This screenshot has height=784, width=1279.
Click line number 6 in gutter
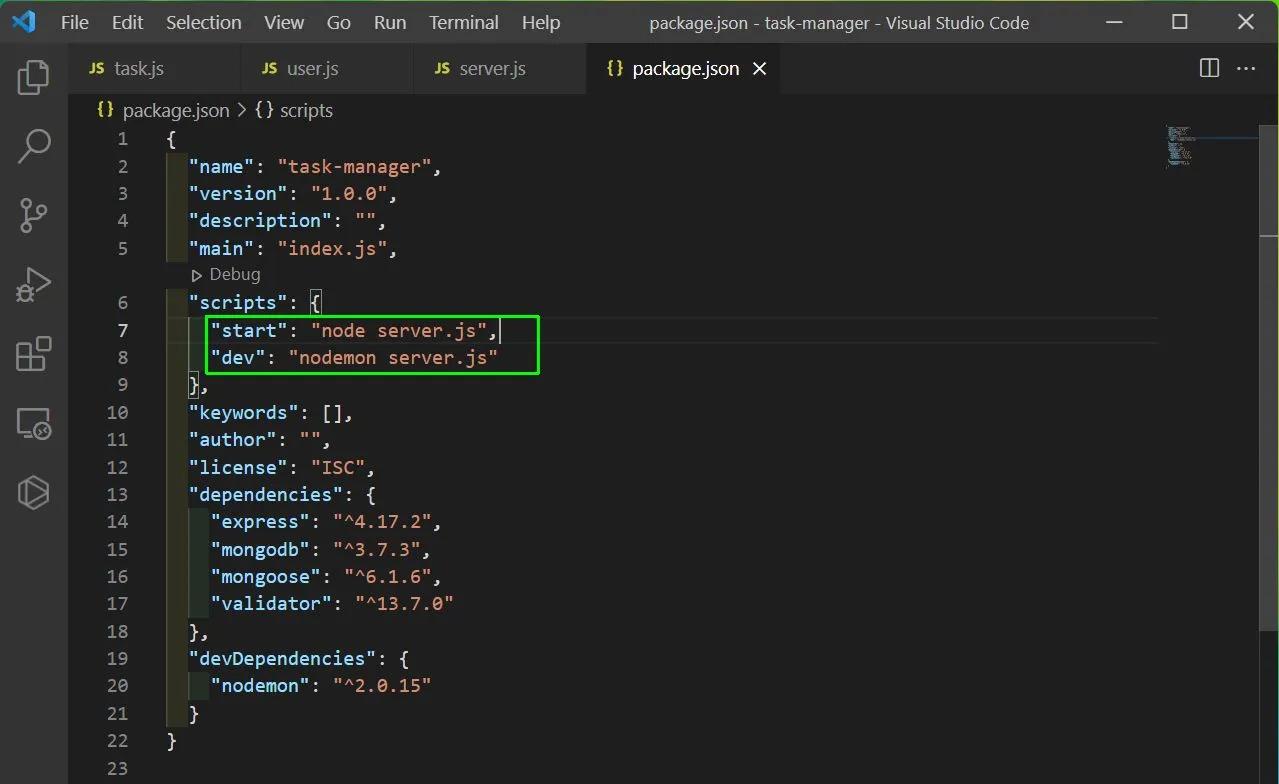click(x=122, y=302)
